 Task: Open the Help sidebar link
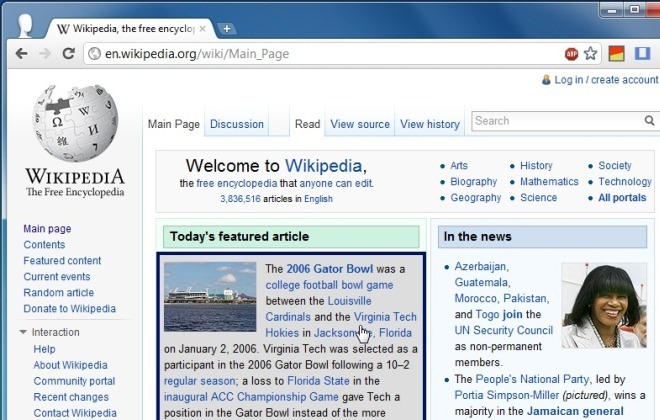(x=44, y=349)
